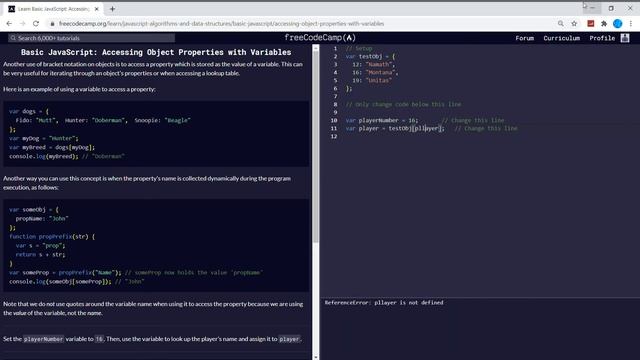
Task: Open the zoom magnifier in the address bar
Action: tap(561, 24)
